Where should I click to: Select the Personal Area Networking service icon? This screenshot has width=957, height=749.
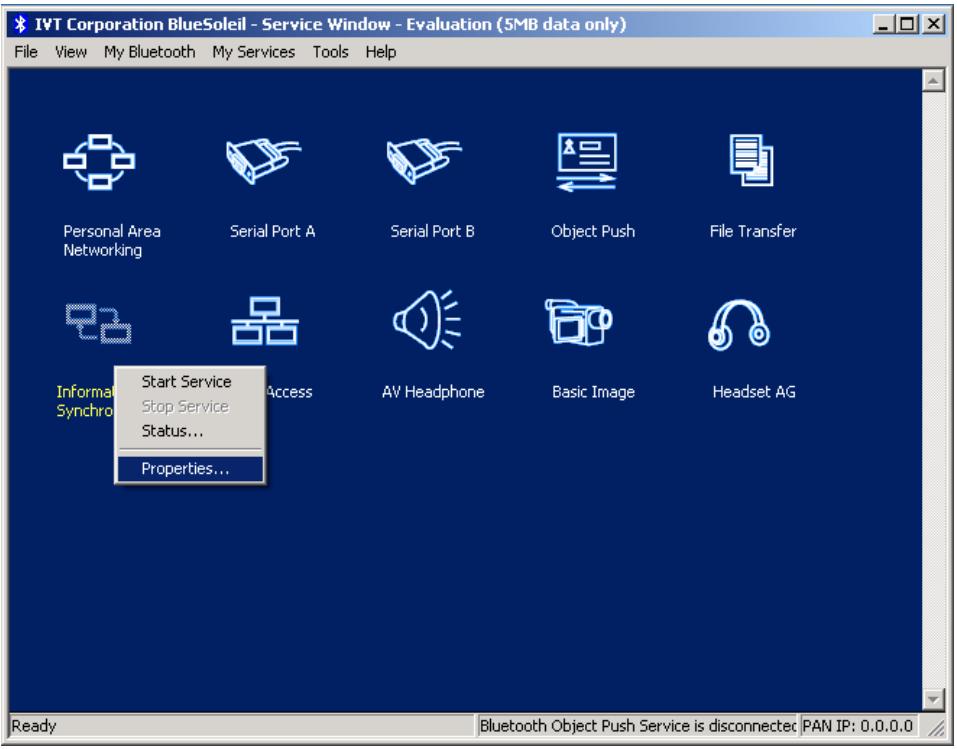pyautogui.click(x=99, y=162)
